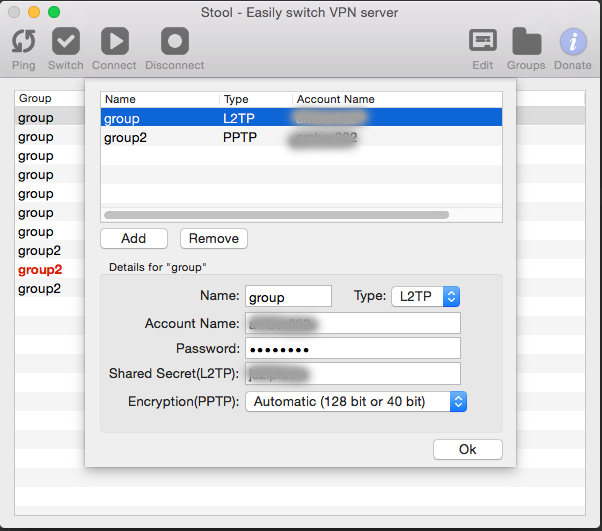Viewport: 602px width, 531px height.
Task: Select the red group2 row in sidebar
Action: click(x=50, y=270)
